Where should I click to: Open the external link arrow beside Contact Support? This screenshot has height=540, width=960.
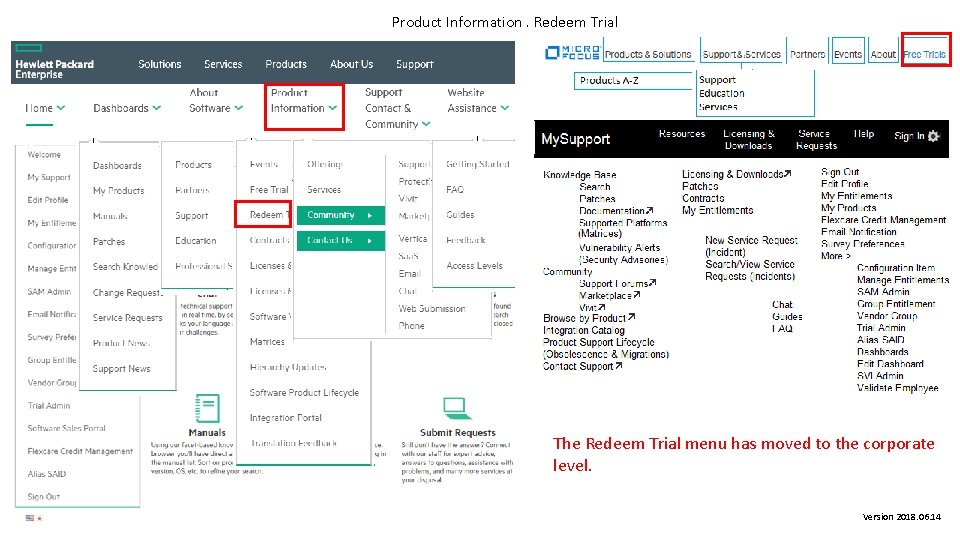tap(618, 366)
